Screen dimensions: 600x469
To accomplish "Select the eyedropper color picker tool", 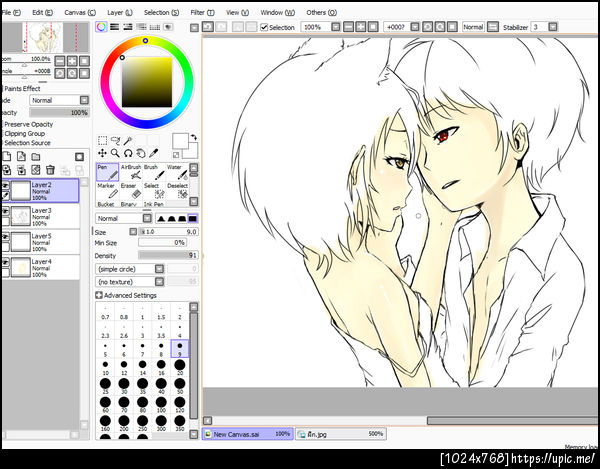I will (154, 153).
